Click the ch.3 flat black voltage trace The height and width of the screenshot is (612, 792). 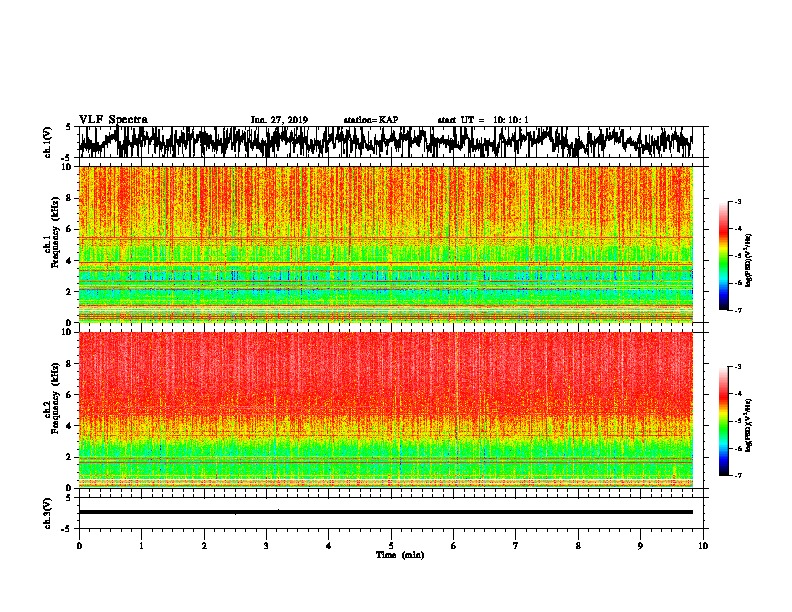386,512
